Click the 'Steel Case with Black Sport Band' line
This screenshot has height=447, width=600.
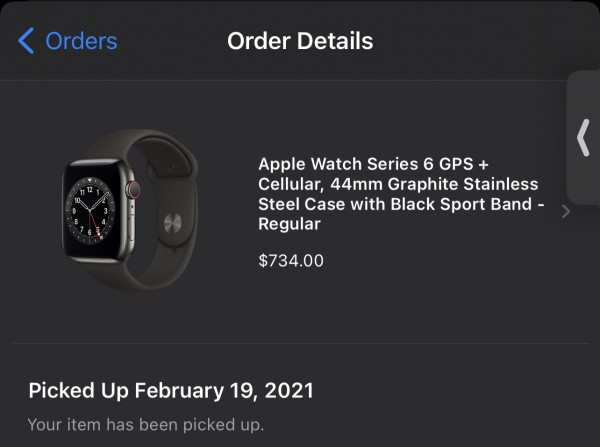(x=398, y=204)
